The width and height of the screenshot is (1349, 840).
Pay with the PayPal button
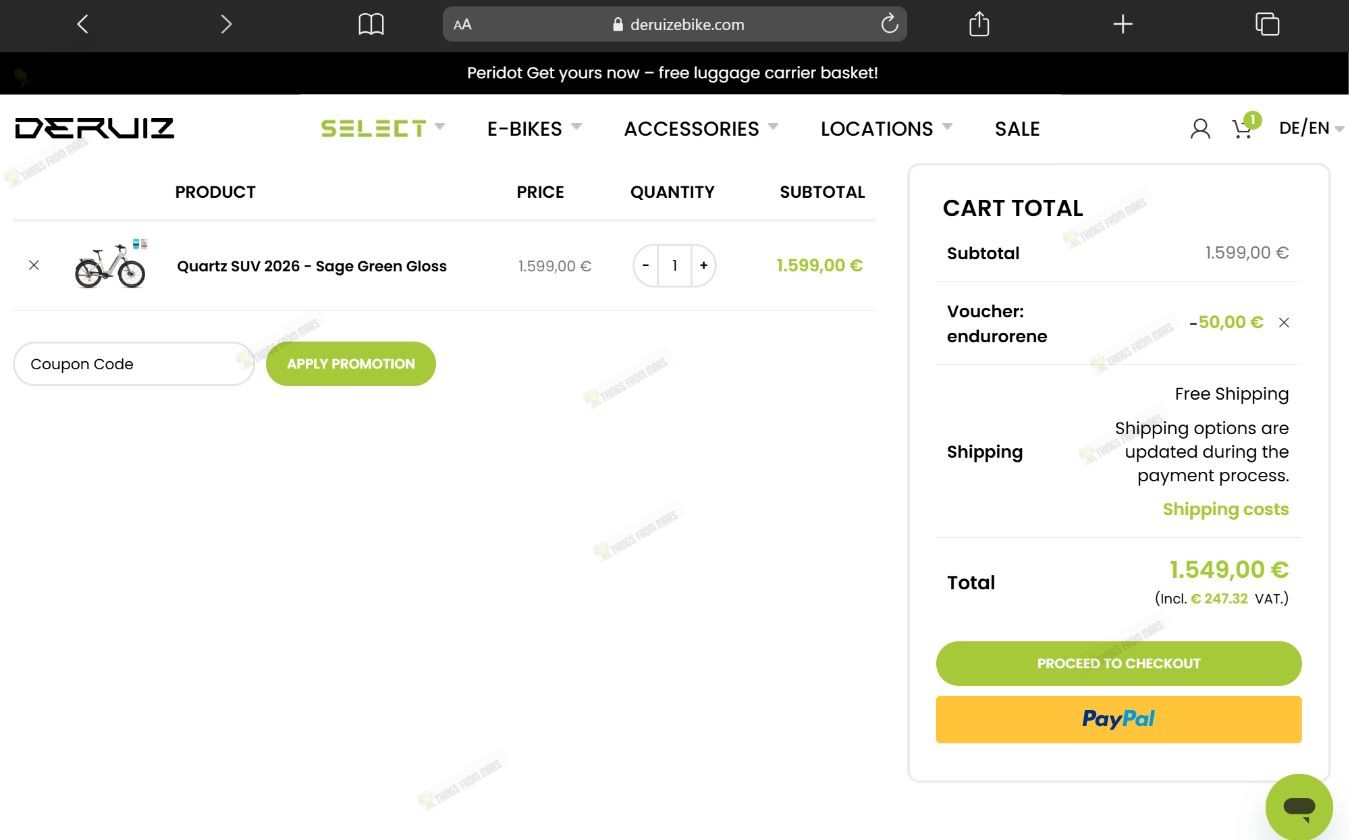(1119, 719)
